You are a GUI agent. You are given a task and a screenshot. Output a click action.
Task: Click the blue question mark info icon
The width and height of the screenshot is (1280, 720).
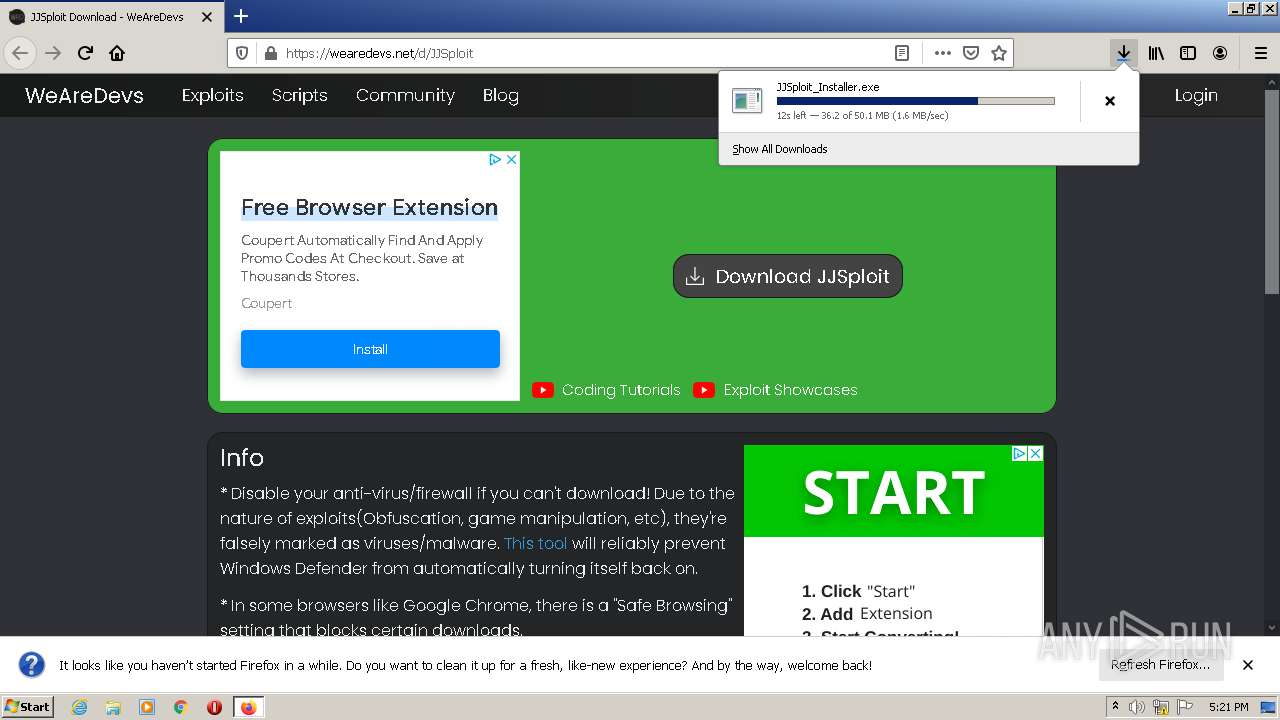32,665
